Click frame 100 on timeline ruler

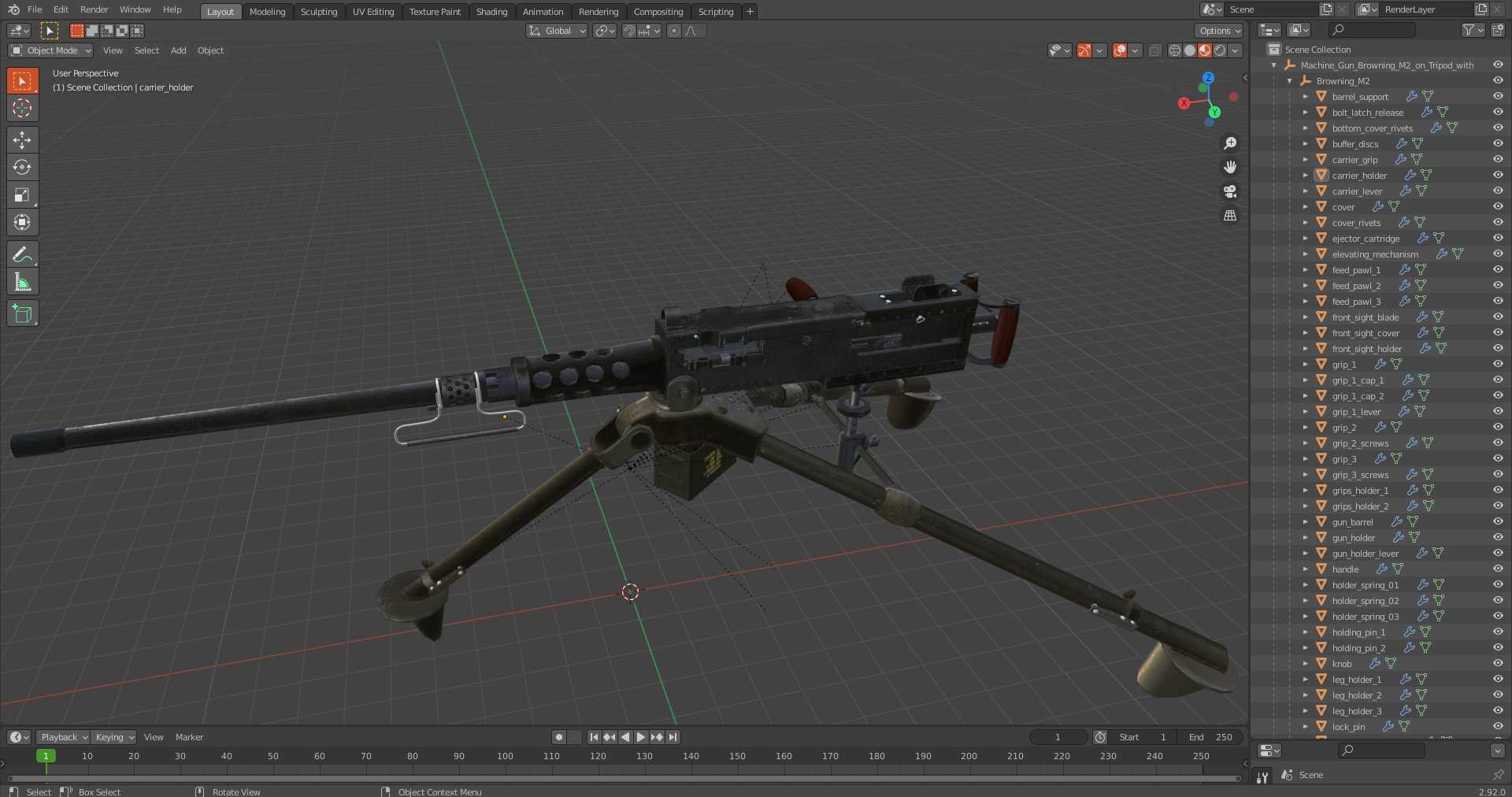pyautogui.click(x=505, y=756)
